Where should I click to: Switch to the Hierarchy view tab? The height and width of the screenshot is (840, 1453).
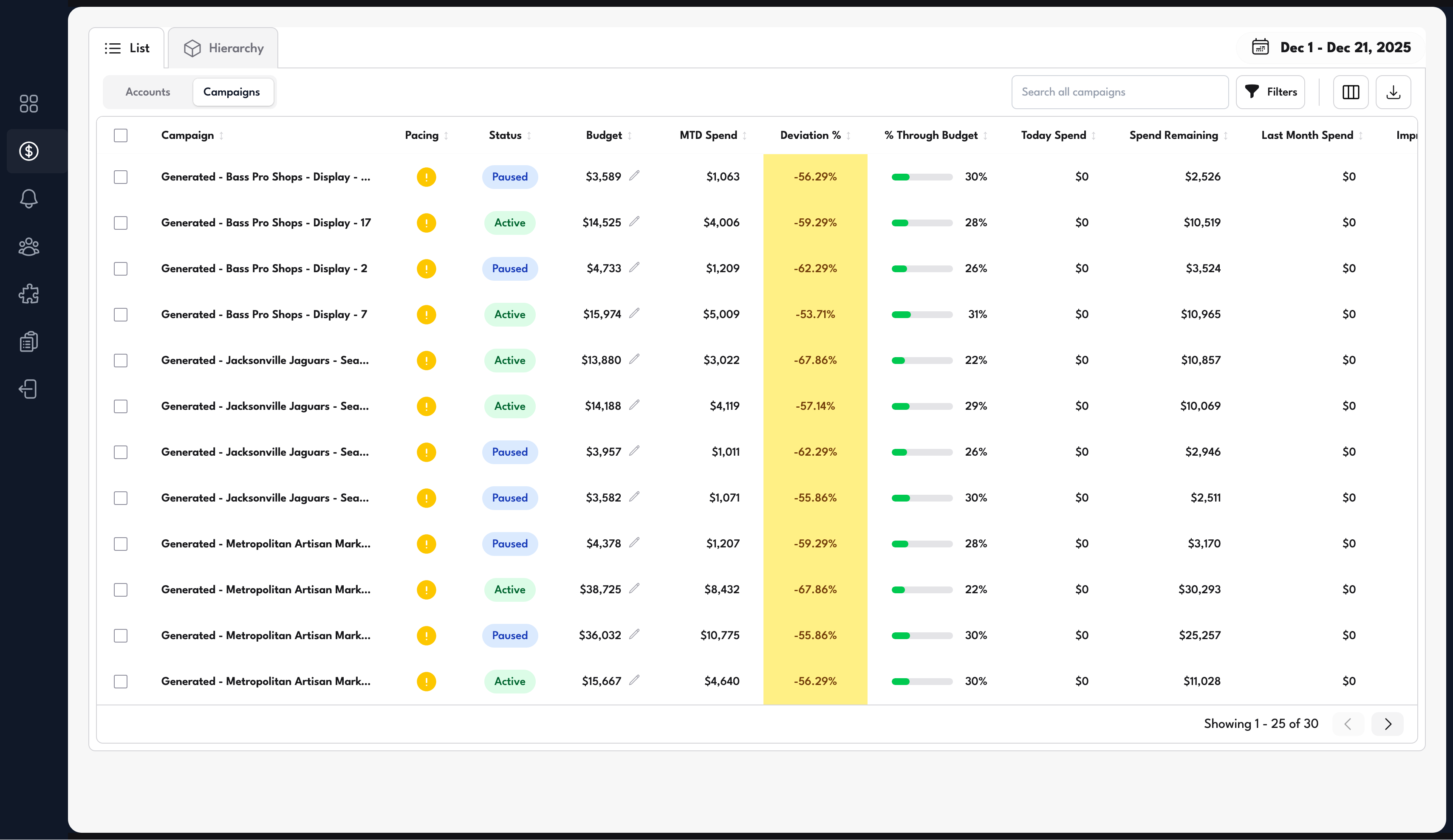223,47
